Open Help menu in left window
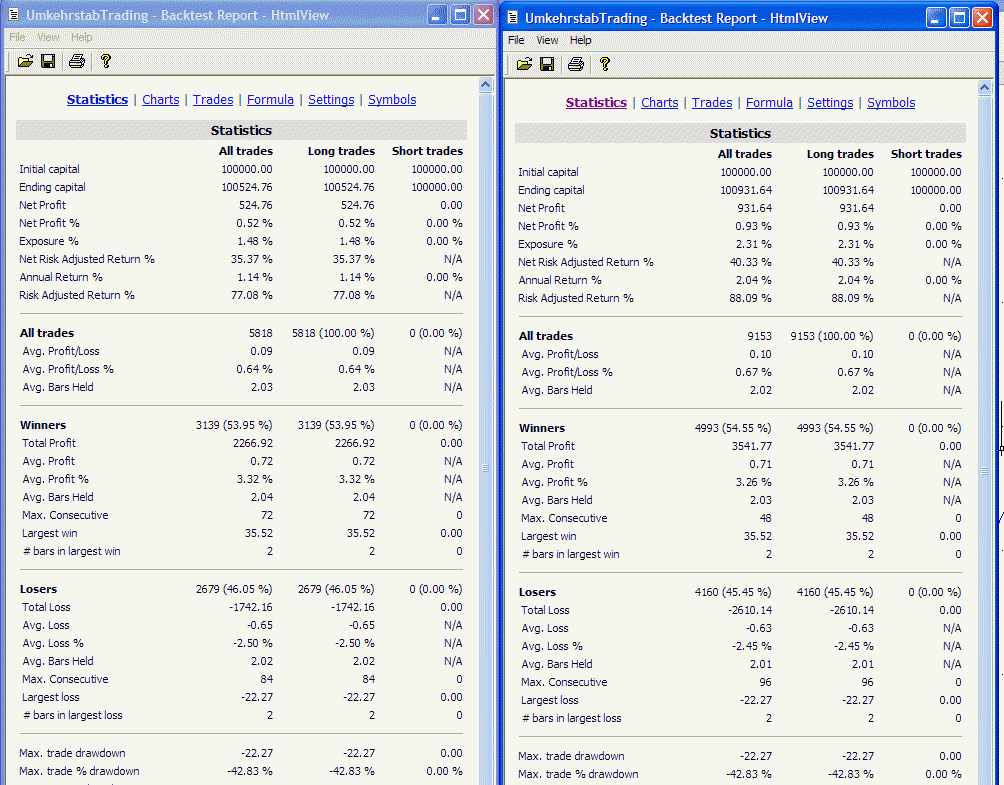1004x785 pixels. coord(81,37)
